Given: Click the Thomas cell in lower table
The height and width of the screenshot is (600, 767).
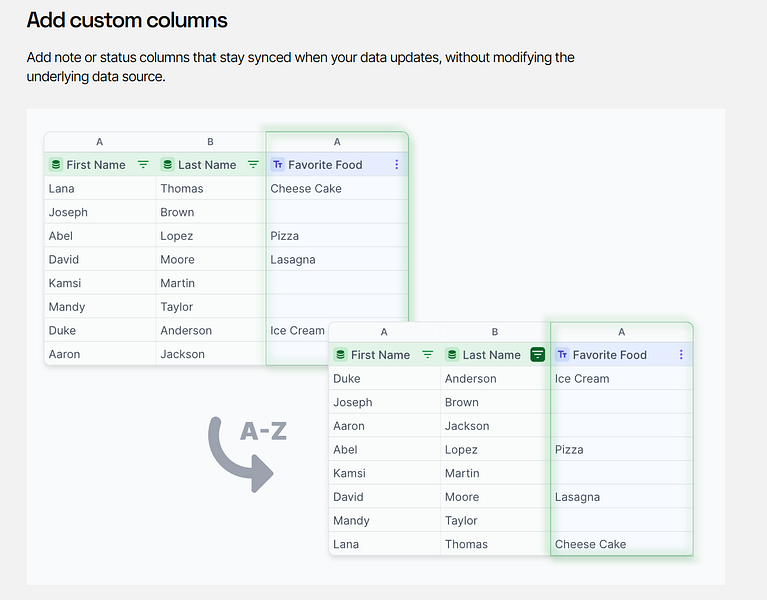Looking at the screenshot, I should pyautogui.click(x=495, y=544).
